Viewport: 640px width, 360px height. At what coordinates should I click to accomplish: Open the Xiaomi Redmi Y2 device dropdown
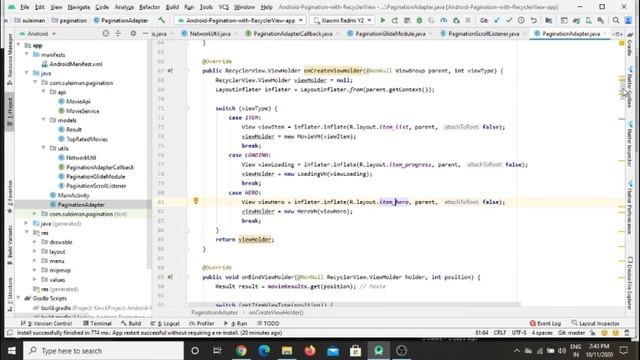pos(342,20)
